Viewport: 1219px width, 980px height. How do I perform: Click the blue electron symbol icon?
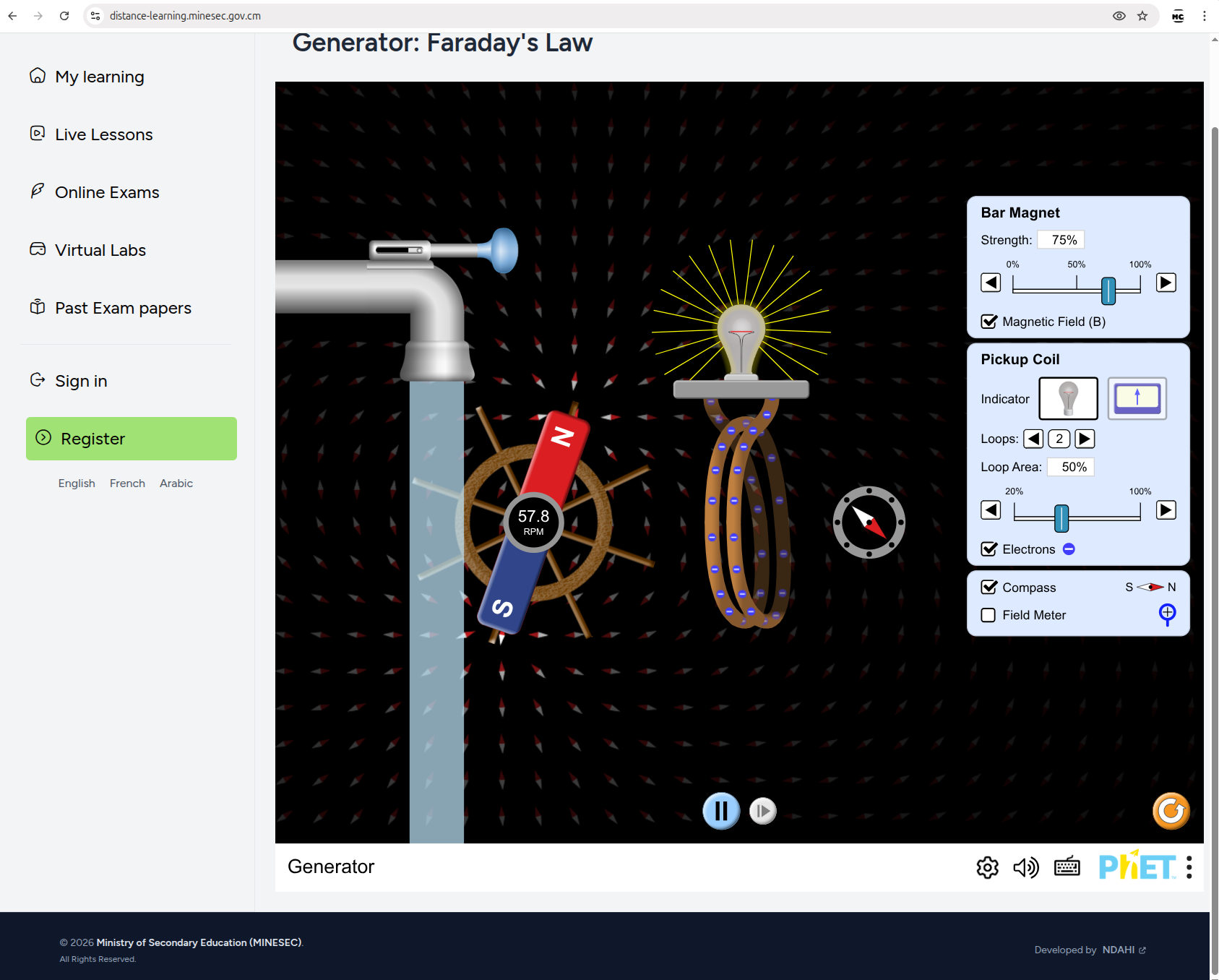click(x=1069, y=549)
